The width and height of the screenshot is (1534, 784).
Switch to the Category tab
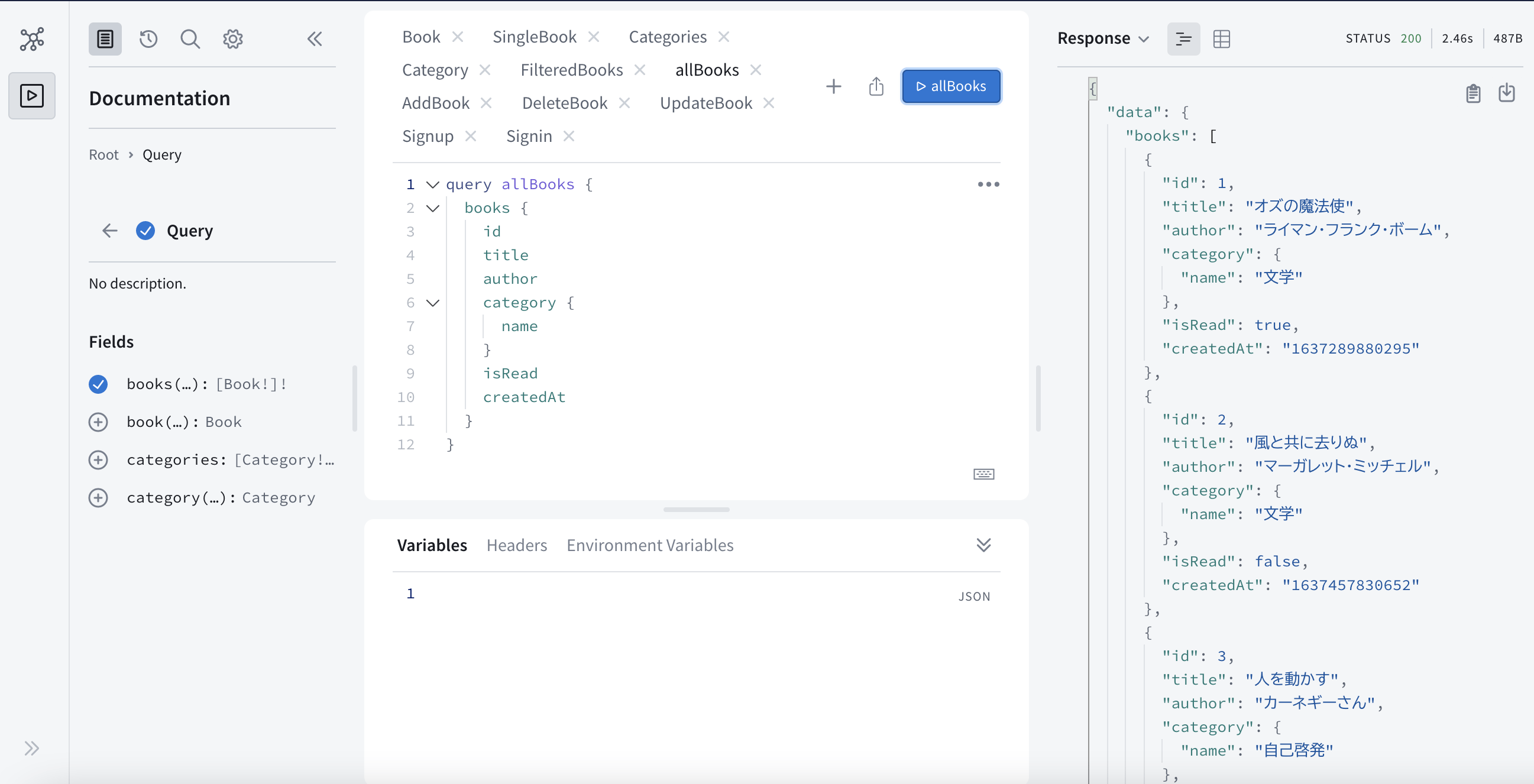tap(435, 70)
